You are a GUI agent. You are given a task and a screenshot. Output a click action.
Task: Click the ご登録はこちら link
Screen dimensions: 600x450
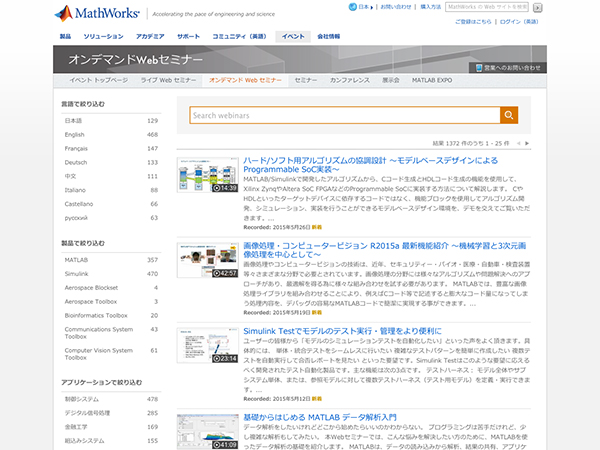pos(473,22)
